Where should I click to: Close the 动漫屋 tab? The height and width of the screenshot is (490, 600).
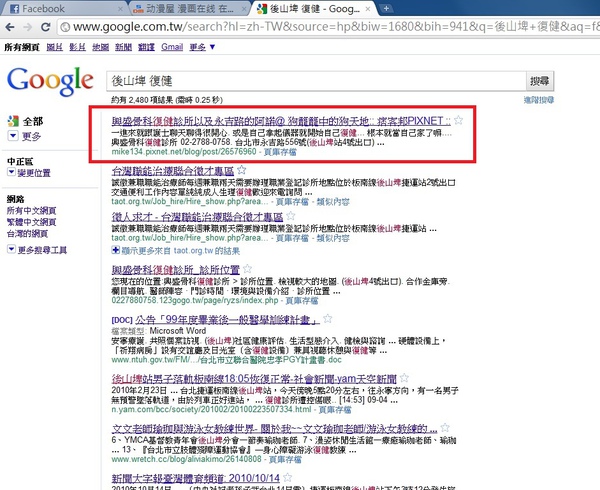coord(244,8)
